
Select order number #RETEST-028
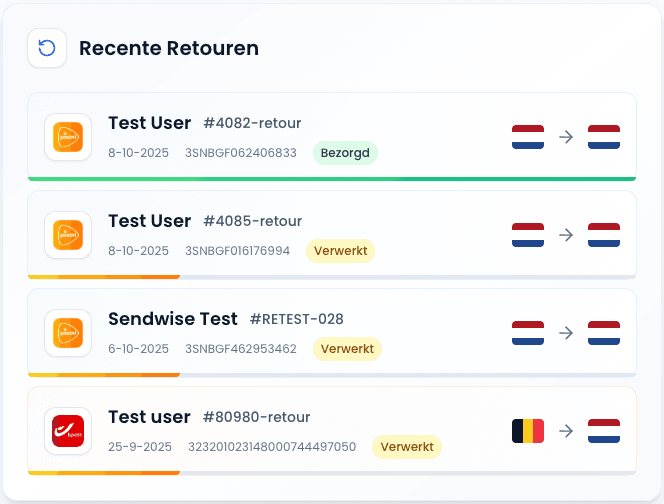tap(296, 319)
